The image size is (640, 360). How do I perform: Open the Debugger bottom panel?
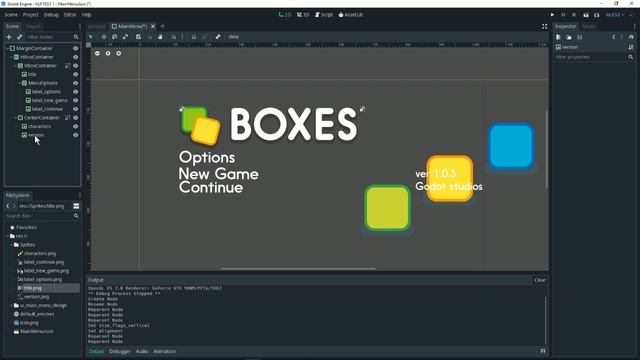point(120,351)
